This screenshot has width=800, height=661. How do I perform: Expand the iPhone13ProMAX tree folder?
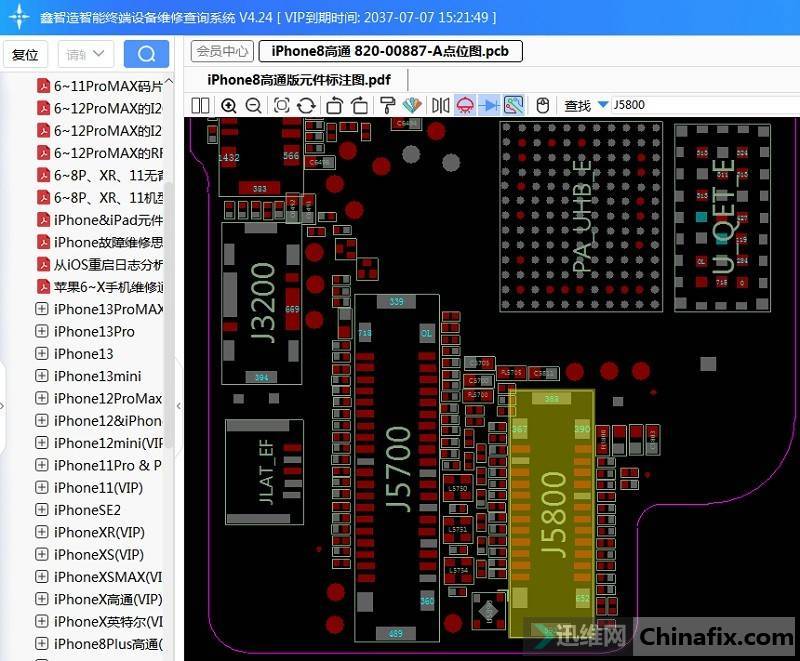[42, 309]
